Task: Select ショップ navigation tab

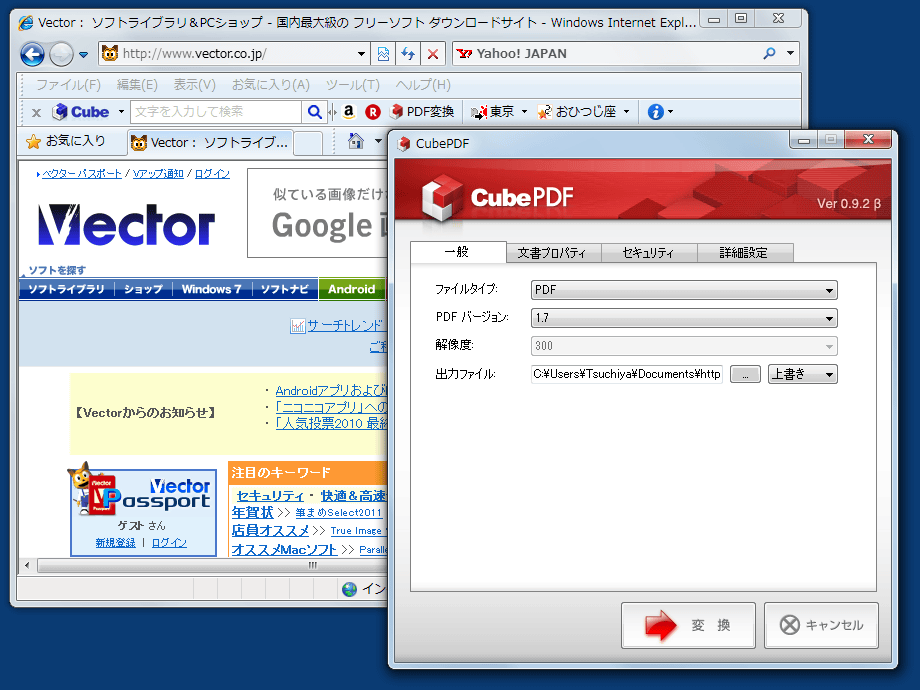Action: point(143,289)
